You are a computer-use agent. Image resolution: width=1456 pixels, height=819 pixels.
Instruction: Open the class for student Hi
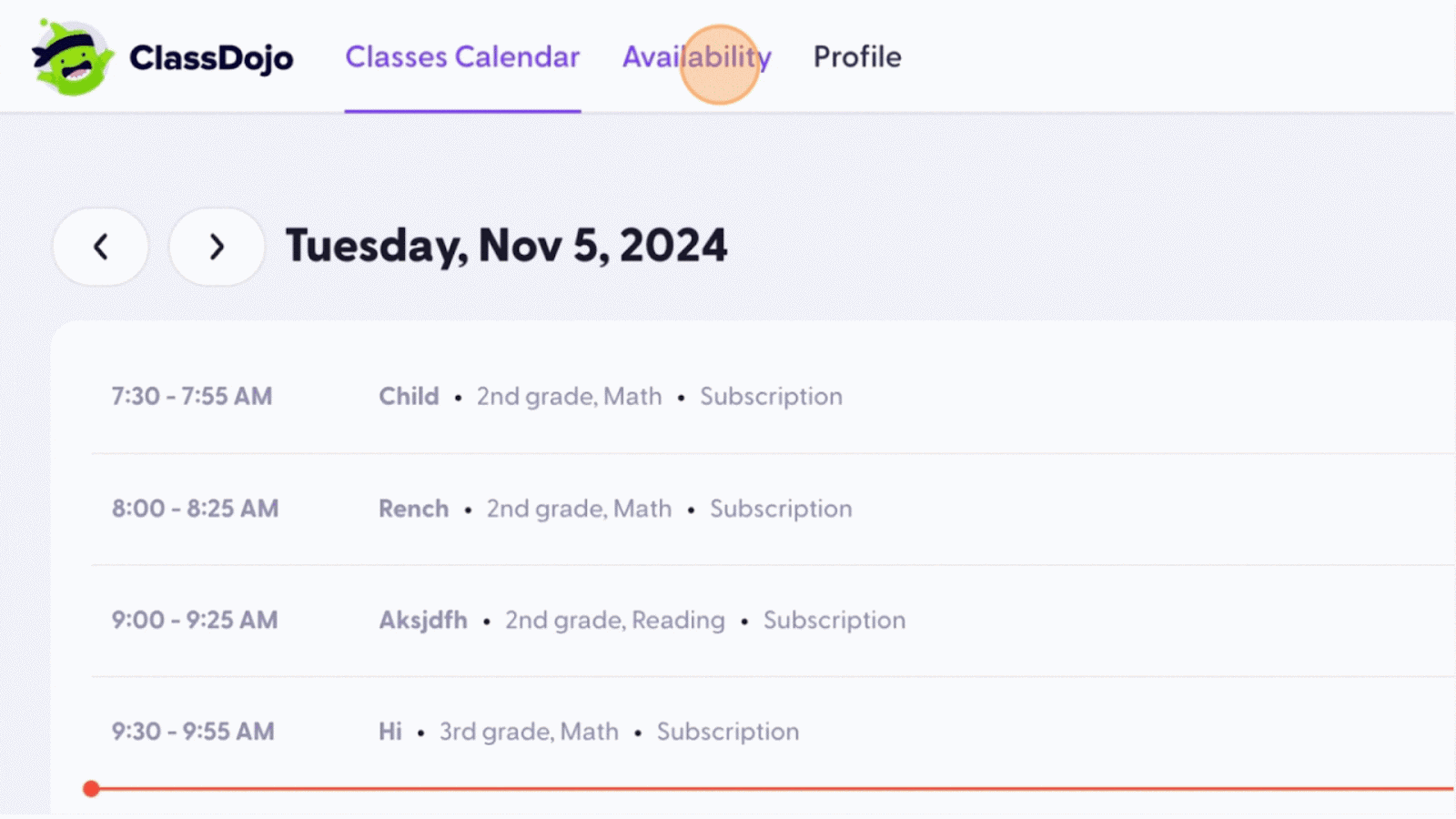tap(390, 732)
